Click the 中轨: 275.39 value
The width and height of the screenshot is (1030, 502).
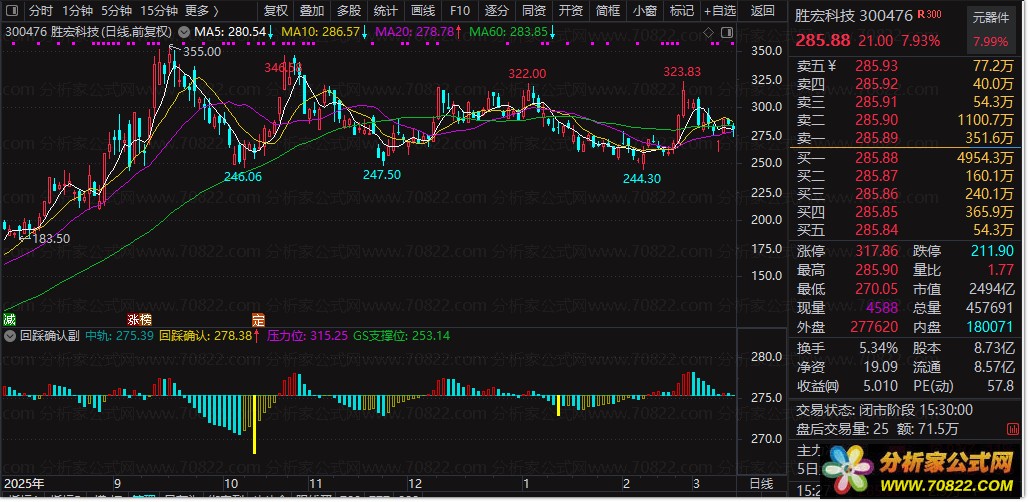tap(120, 336)
